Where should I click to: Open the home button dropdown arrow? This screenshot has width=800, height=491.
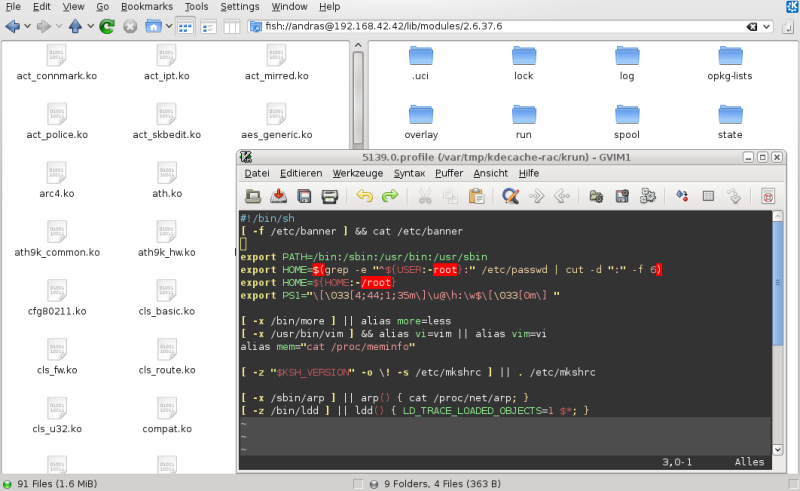tap(168, 26)
